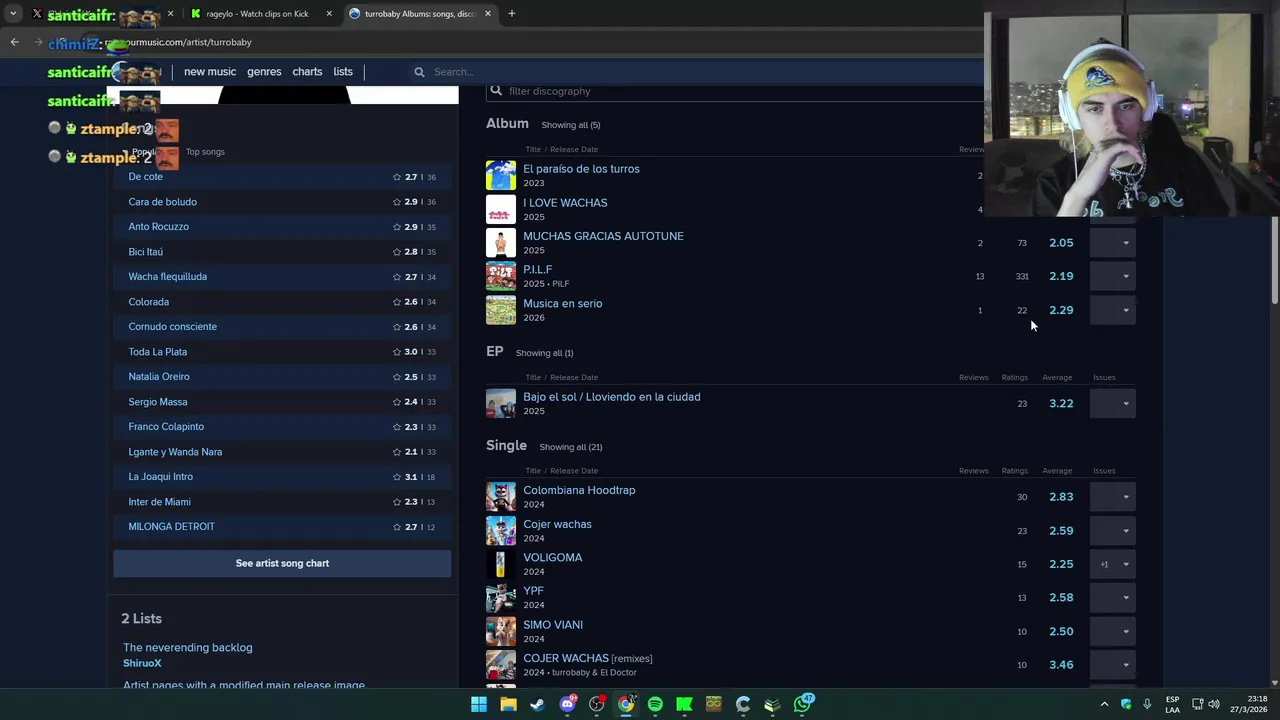This screenshot has height=720, width=1280.
Task: Open the new music menu
Action: click(210, 72)
